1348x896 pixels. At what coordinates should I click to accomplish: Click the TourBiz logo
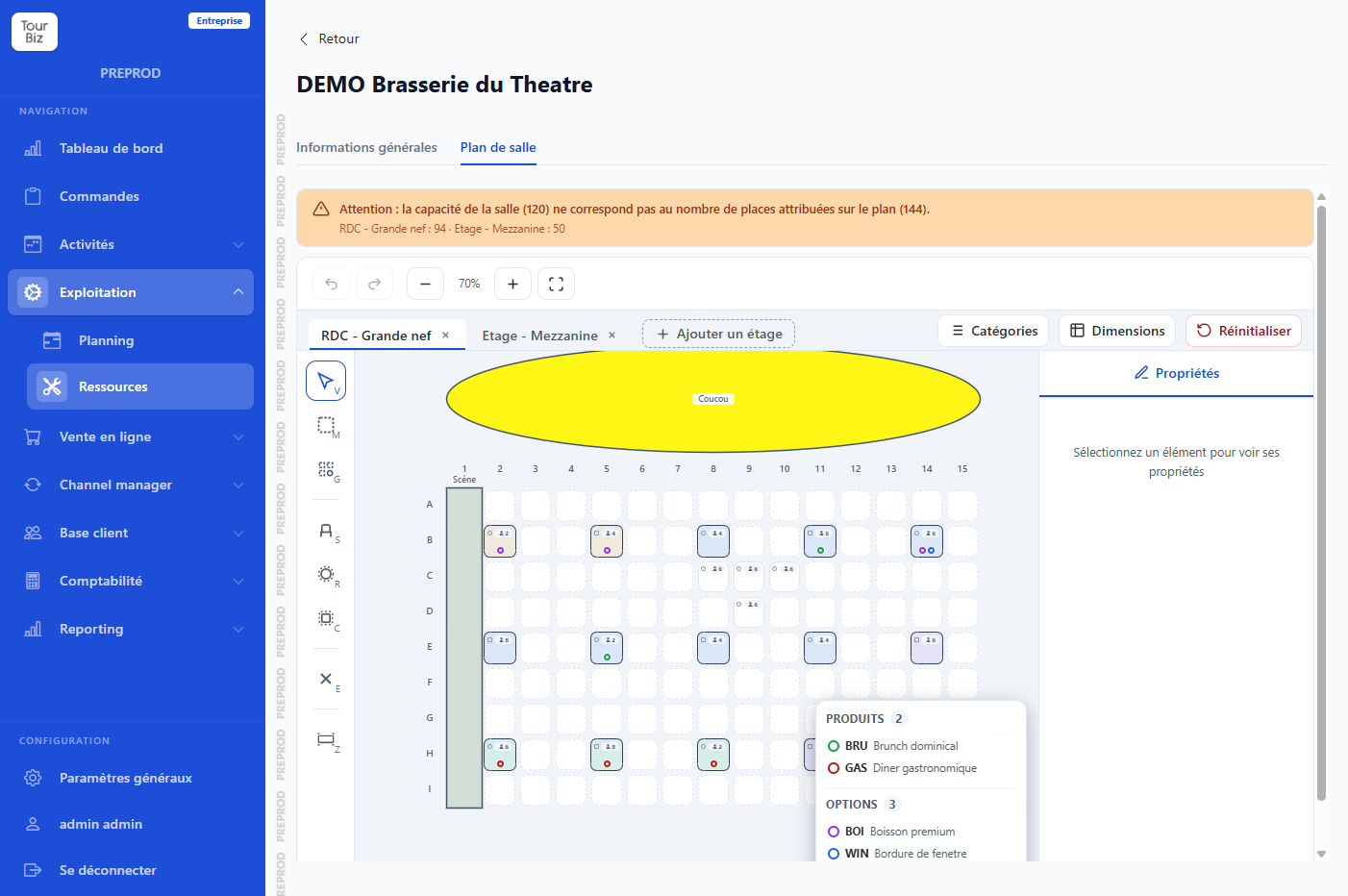pos(35,32)
